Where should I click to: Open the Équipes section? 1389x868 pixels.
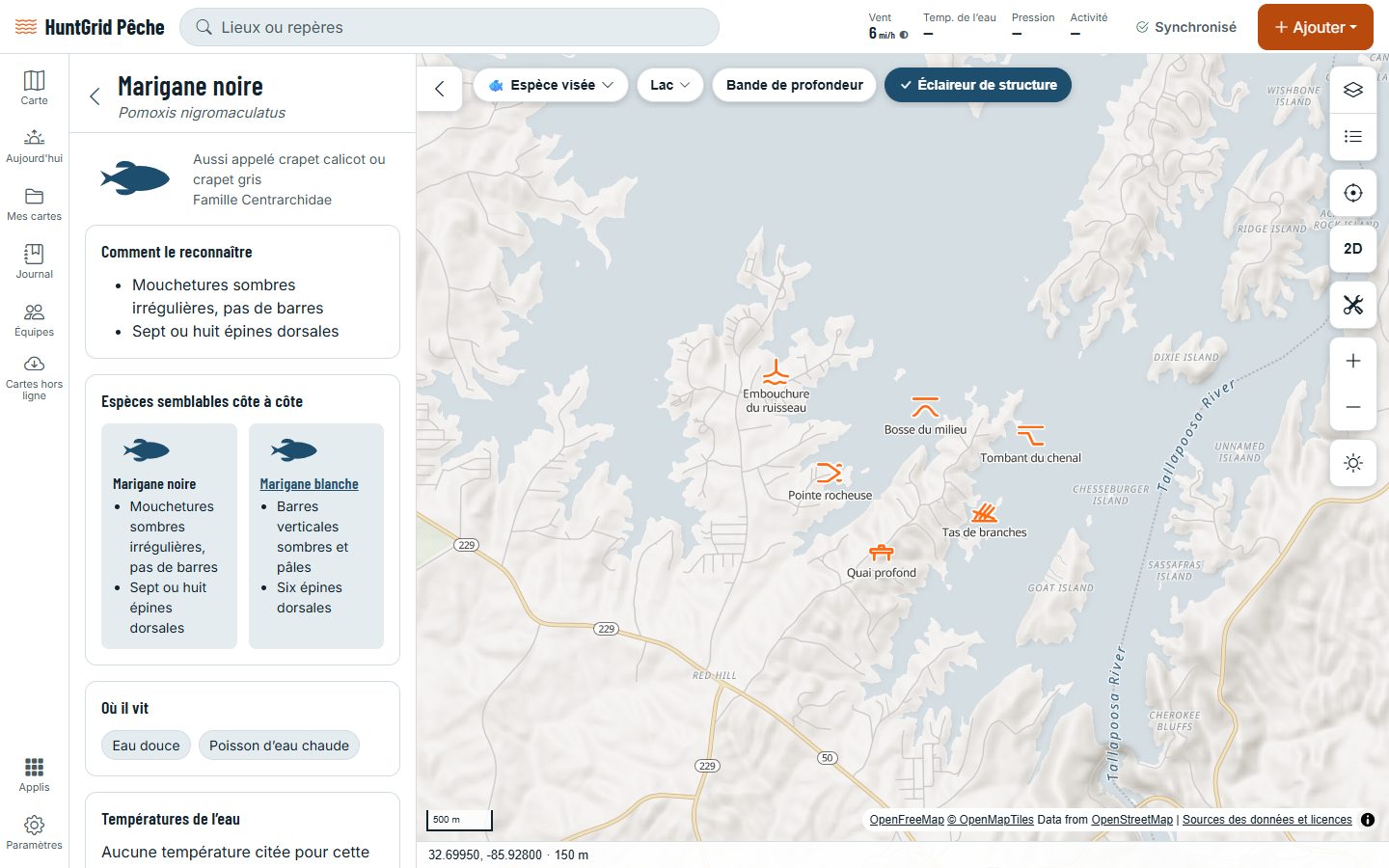(x=34, y=318)
